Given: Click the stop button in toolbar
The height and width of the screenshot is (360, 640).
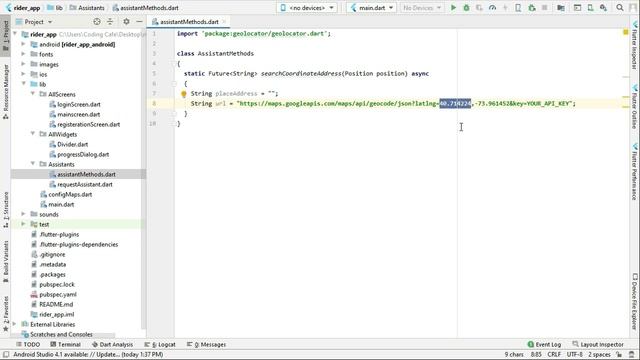Looking at the screenshot, I should click(544, 8).
